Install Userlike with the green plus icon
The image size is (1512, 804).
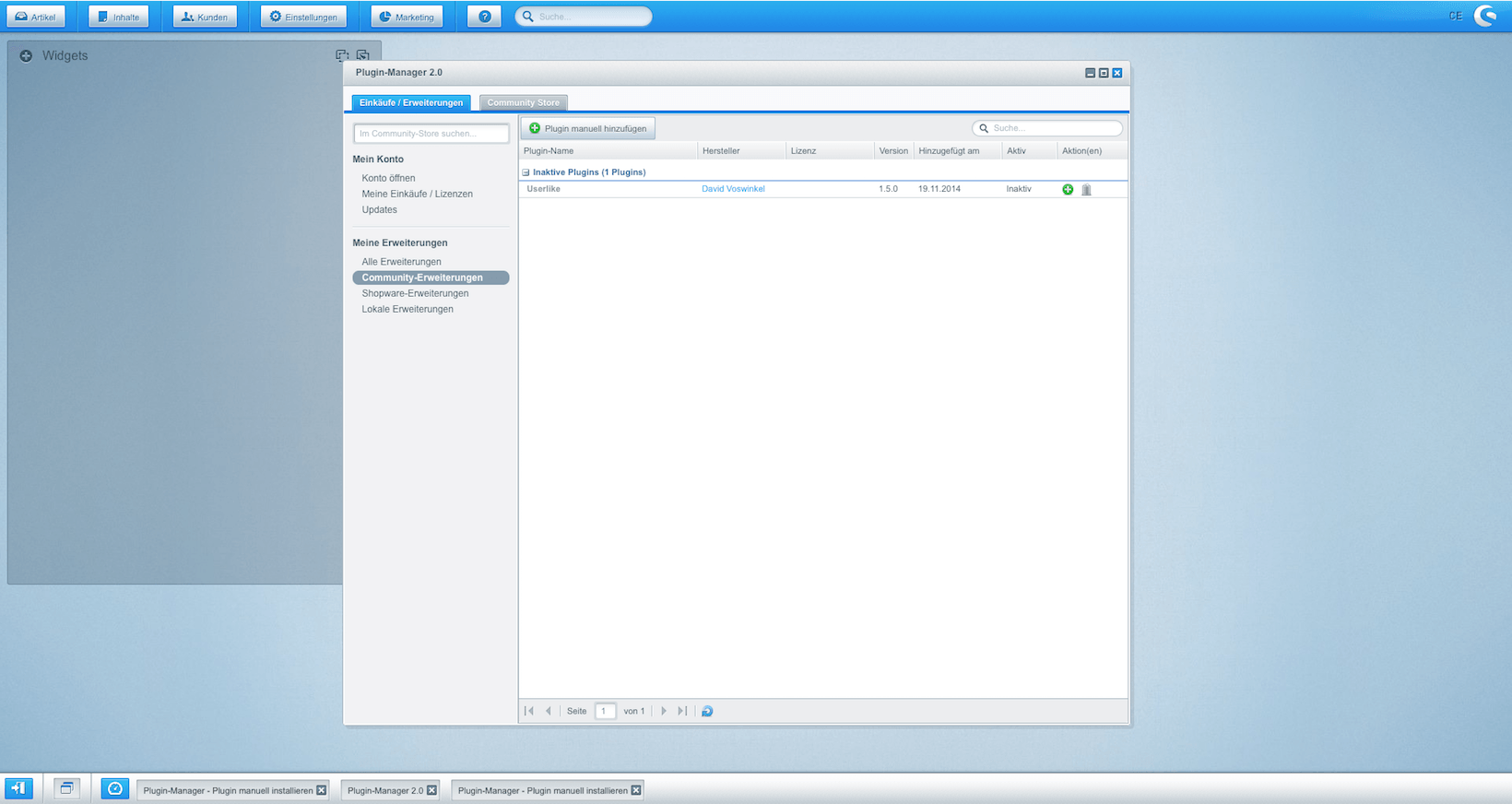click(x=1068, y=189)
